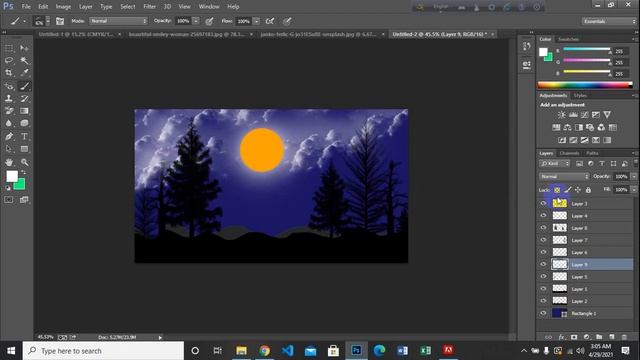
Task: Hide the Layer 7 layer
Action: (543, 240)
